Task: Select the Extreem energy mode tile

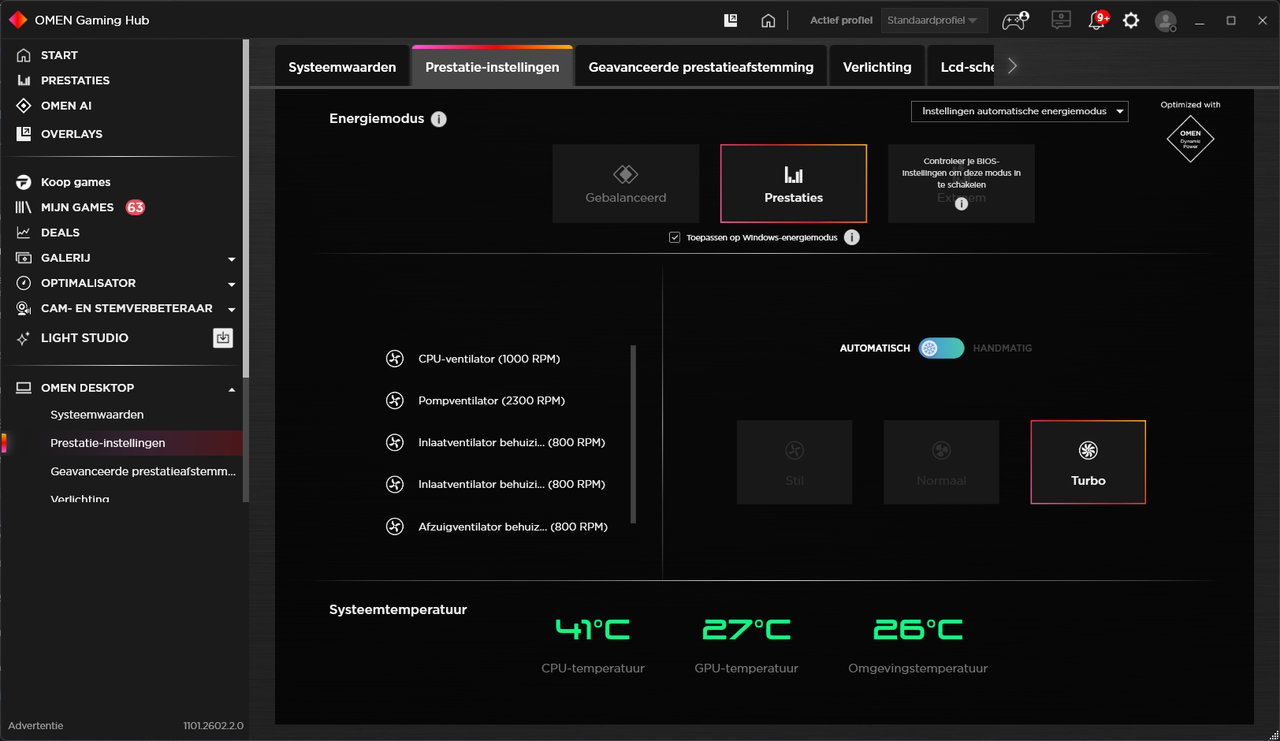Action: [x=961, y=183]
